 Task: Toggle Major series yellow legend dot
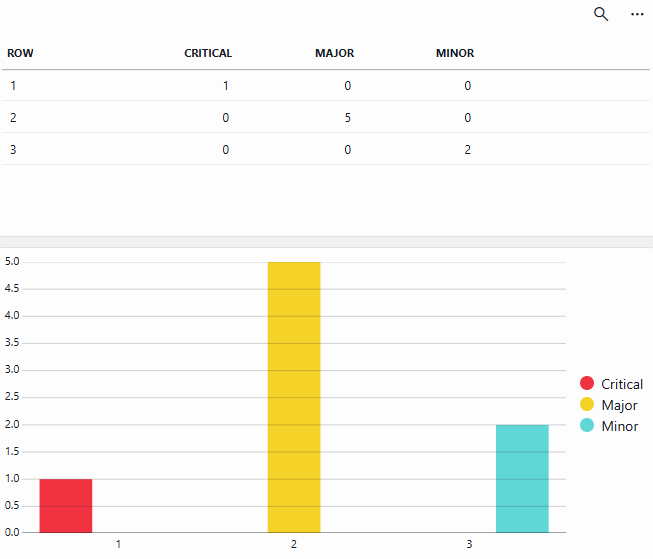click(x=587, y=405)
